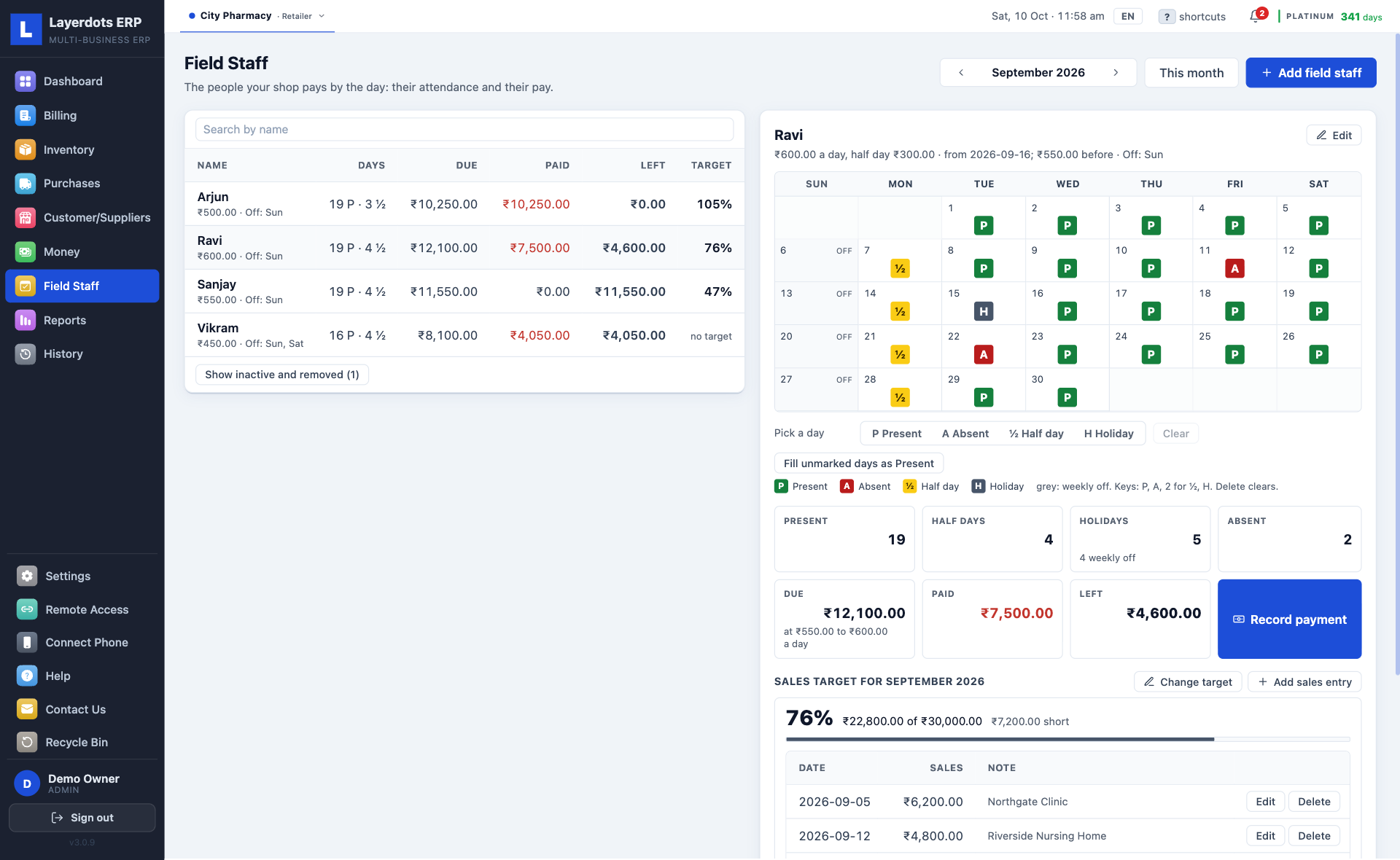Go to previous month chevron
Viewport: 1400px width, 860px height.
click(x=961, y=73)
